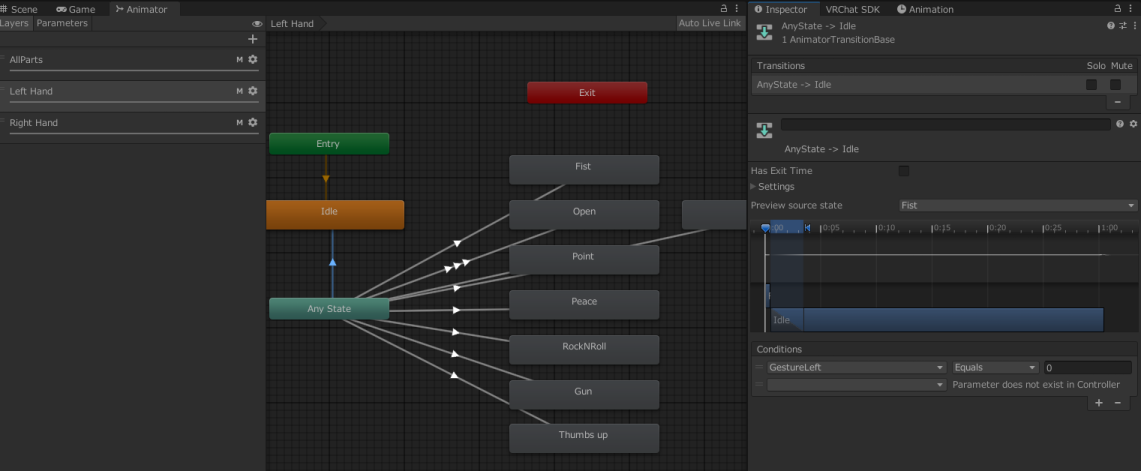Open the GestureLeft parameter dropdown
1141x471 pixels.
click(856, 368)
